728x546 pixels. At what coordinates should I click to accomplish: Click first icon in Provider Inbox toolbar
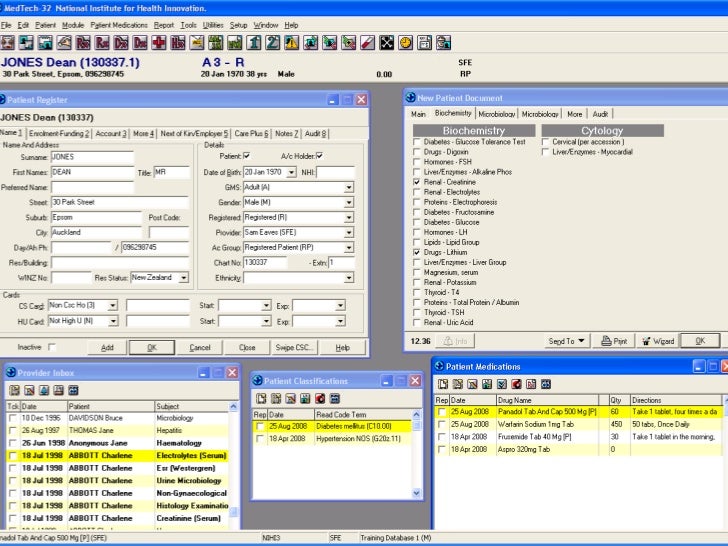coord(14,390)
